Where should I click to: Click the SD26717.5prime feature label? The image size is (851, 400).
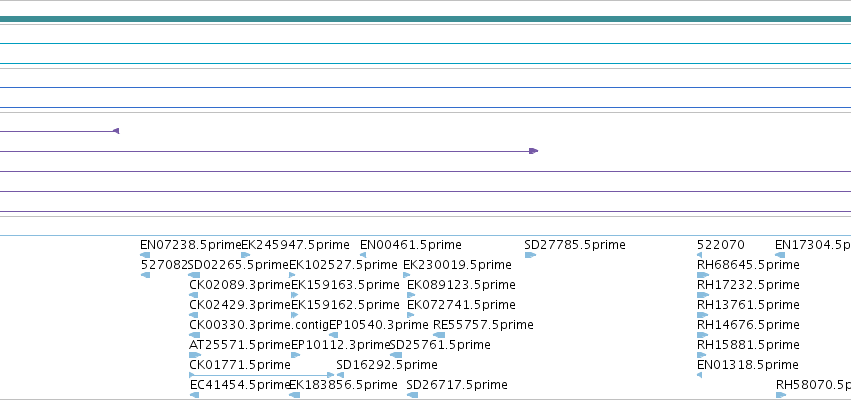pyautogui.click(x=457, y=385)
